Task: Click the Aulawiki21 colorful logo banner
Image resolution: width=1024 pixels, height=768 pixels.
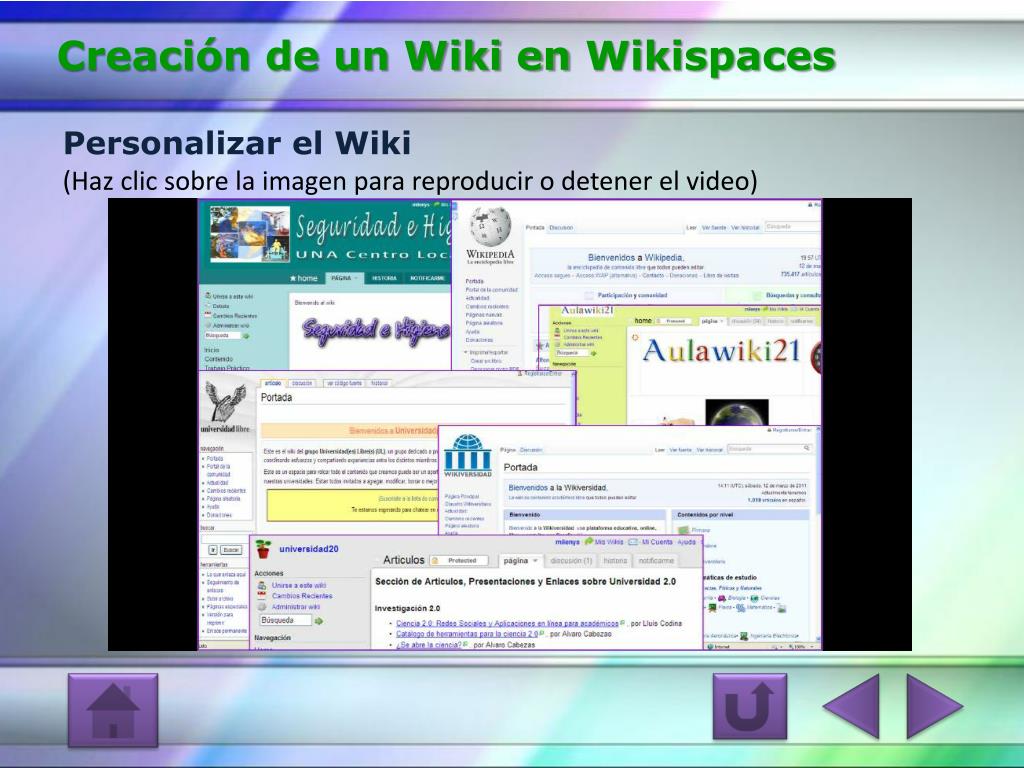Action: 722,351
